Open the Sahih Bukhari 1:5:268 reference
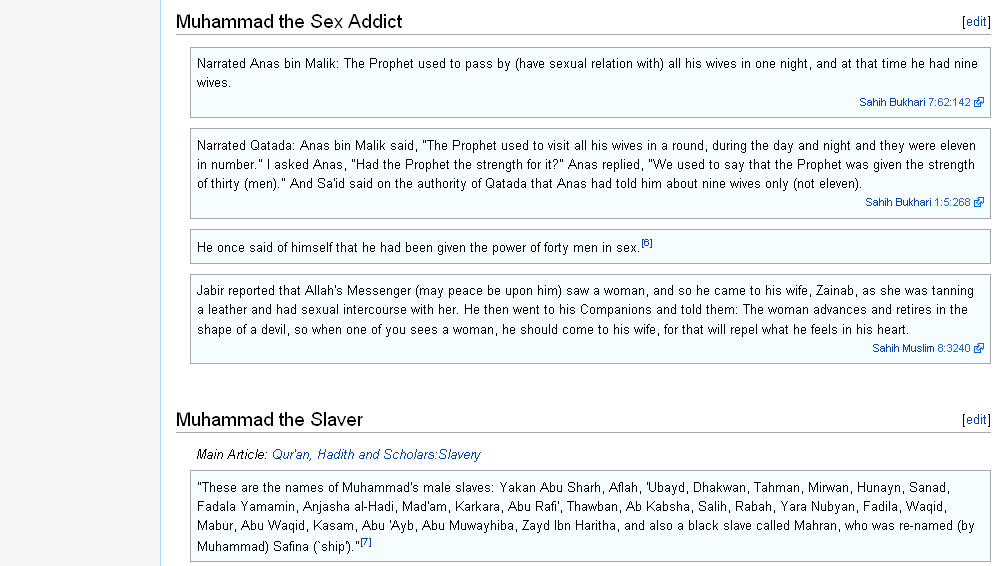1000x566 pixels. click(917, 202)
